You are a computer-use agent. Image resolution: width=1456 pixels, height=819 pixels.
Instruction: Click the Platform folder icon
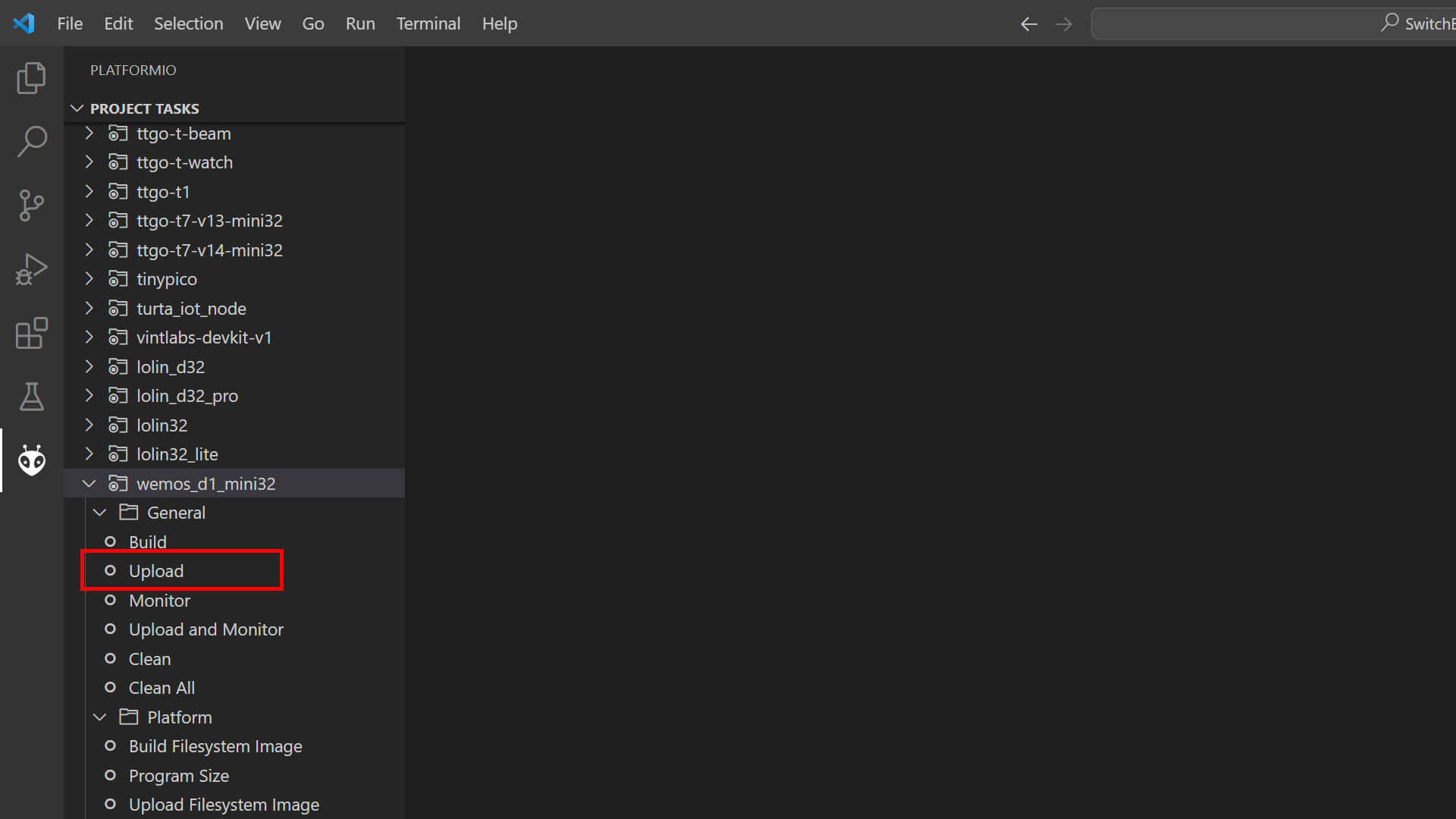click(128, 717)
